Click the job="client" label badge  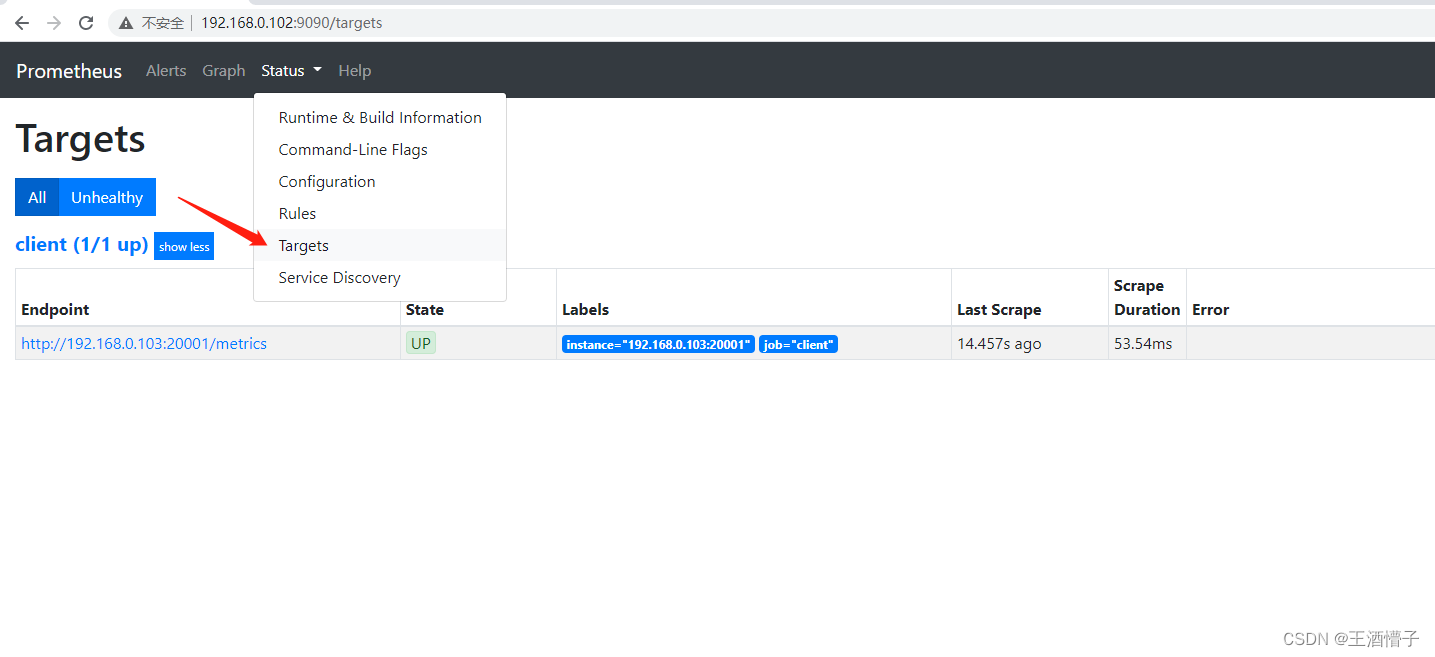coord(798,345)
